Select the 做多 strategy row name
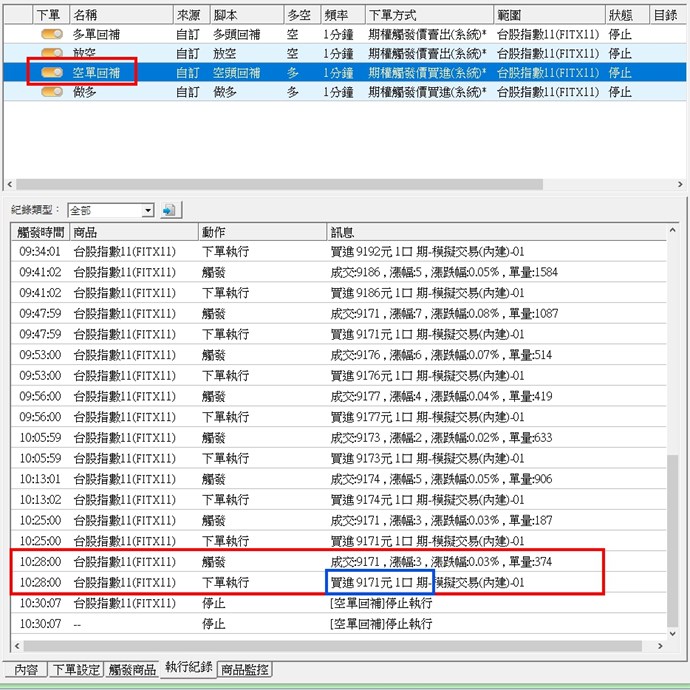Viewport: 690px width, 690px height. tap(84, 92)
